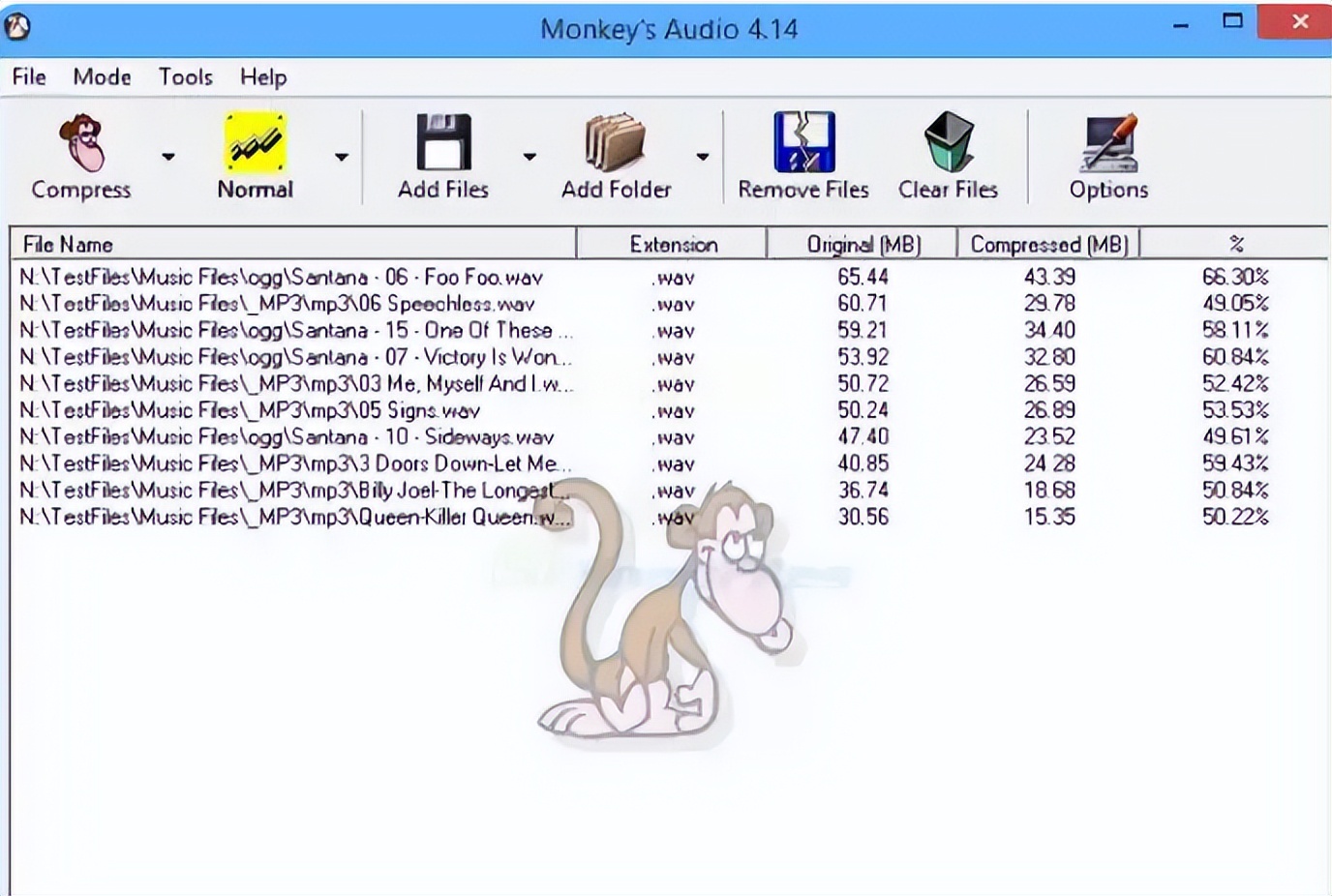1332x896 pixels.
Task: Select the Santana - 06 - Foo Foo.wav row
Action: pyautogui.click(x=281, y=278)
